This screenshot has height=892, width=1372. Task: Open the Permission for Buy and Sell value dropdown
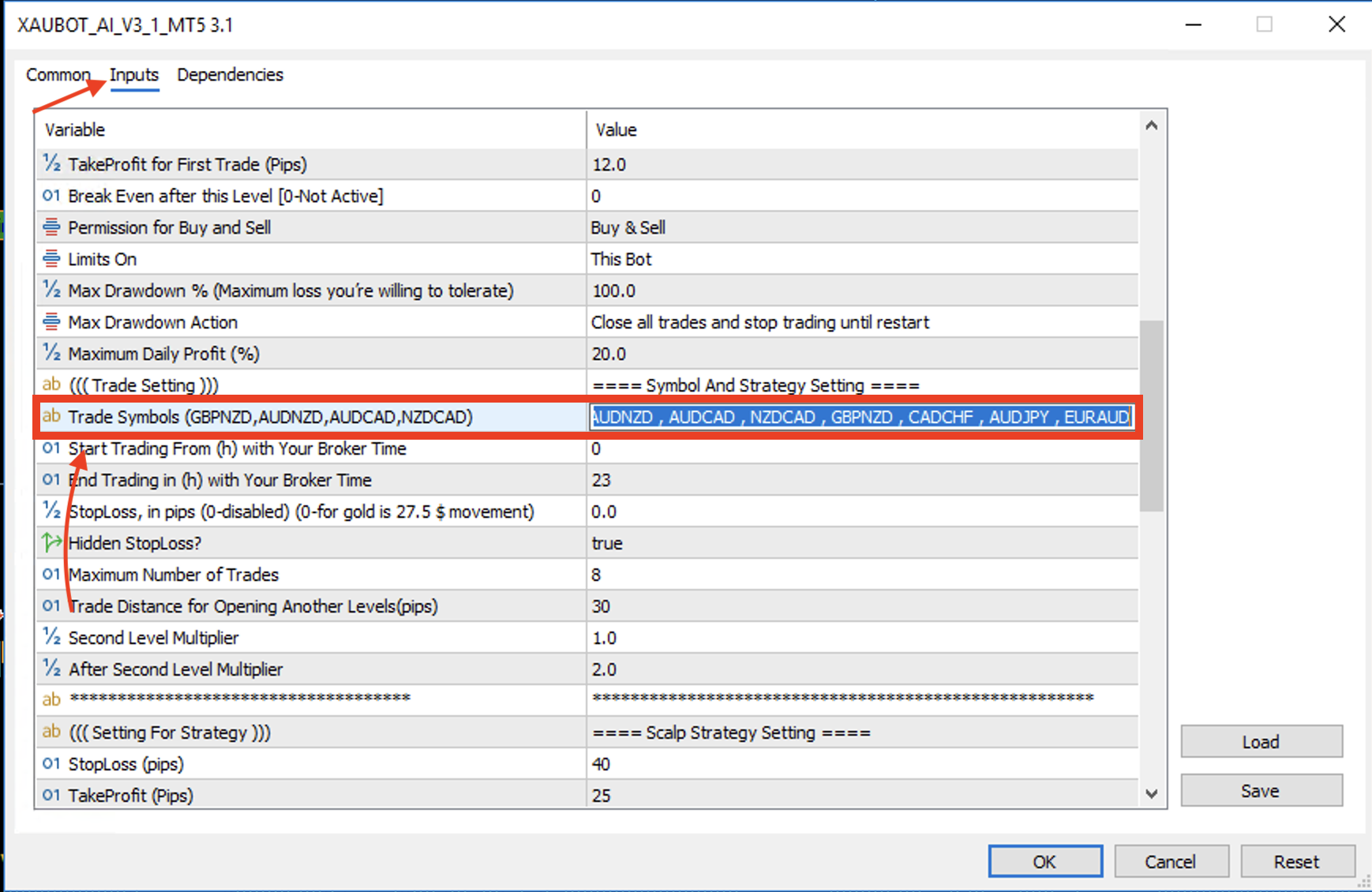pyautogui.click(x=862, y=227)
